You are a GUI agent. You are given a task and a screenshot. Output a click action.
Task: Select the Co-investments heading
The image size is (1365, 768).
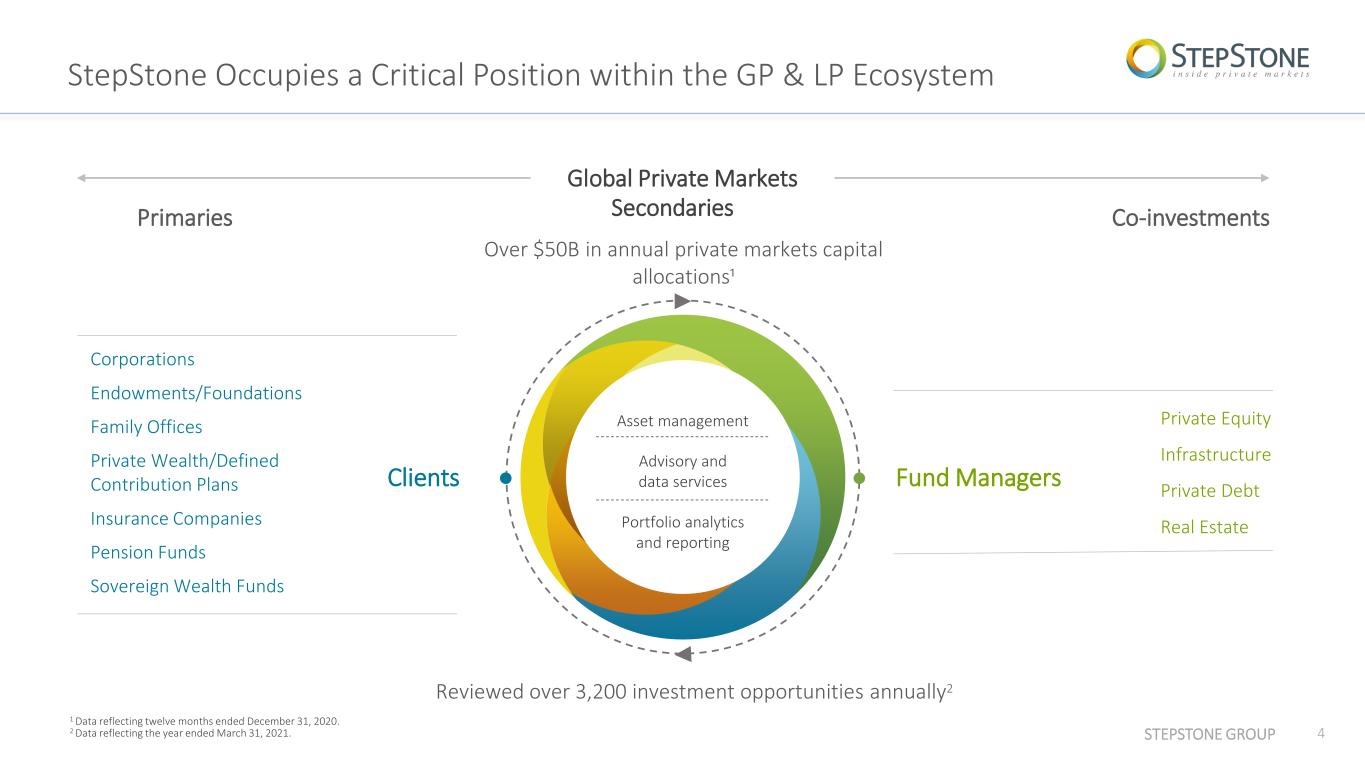[1191, 218]
